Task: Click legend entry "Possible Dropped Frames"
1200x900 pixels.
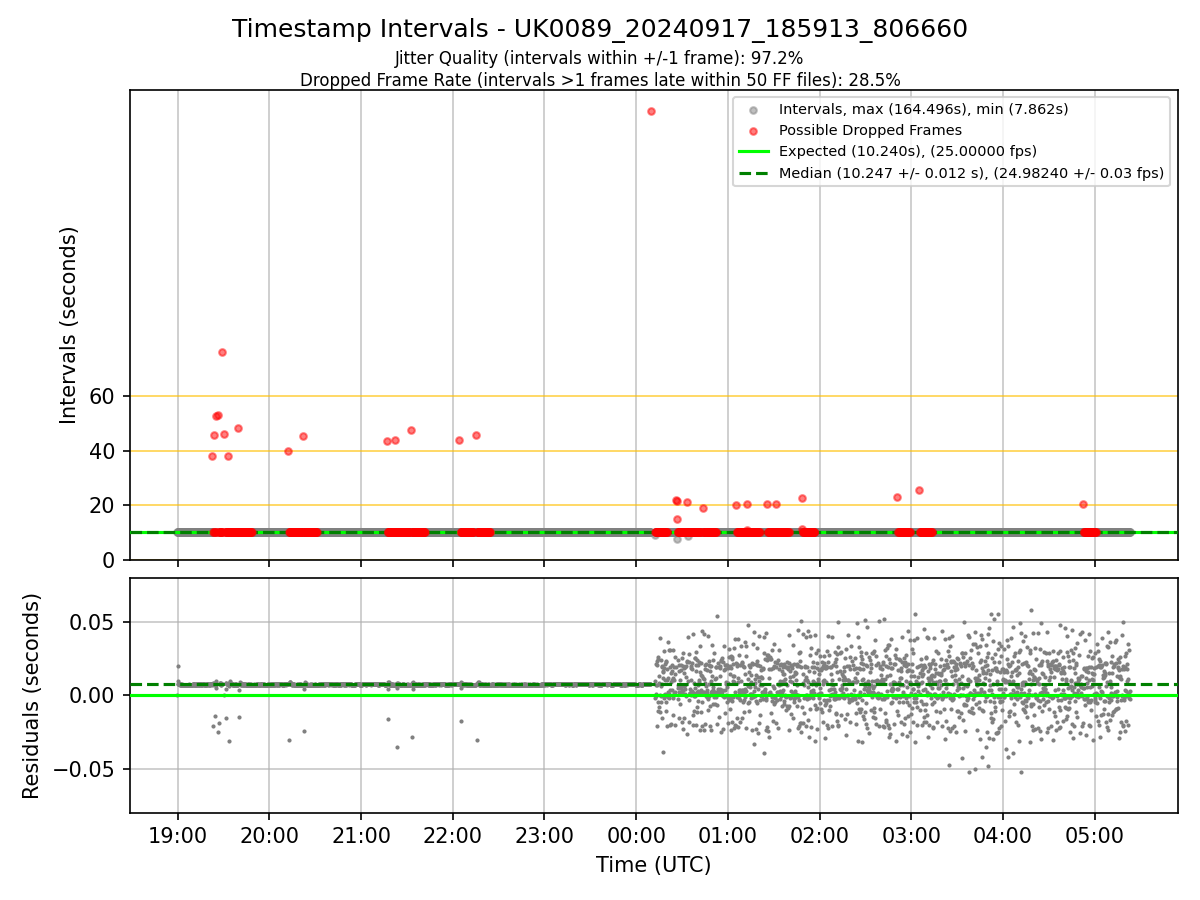Action: [x=870, y=130]
